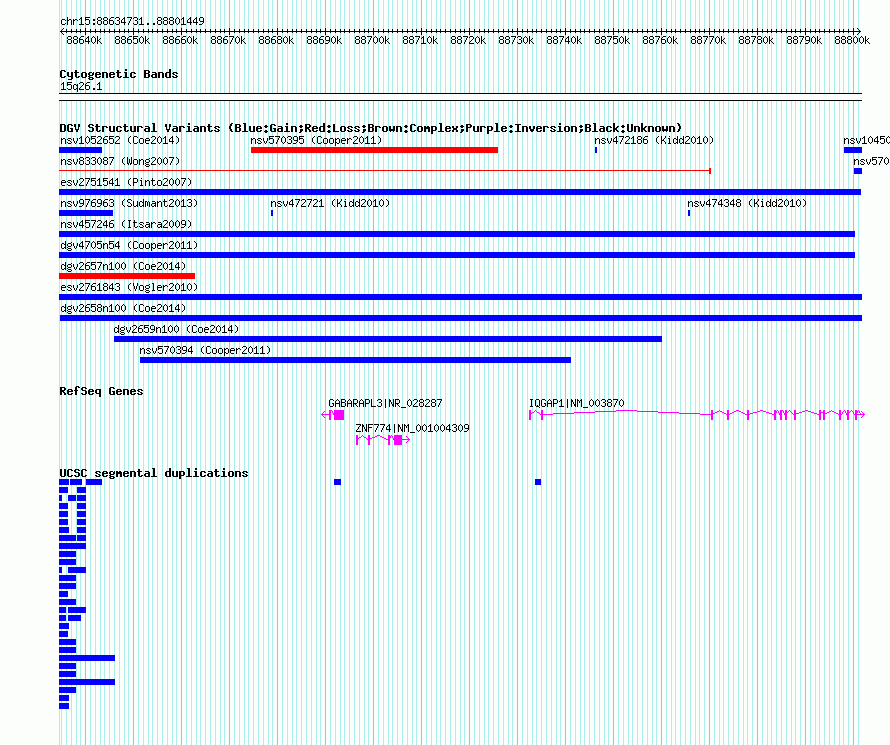Click the esv2761843 (Vogler2010) variant label
890x745 pixels.
(x=129, y=287)
